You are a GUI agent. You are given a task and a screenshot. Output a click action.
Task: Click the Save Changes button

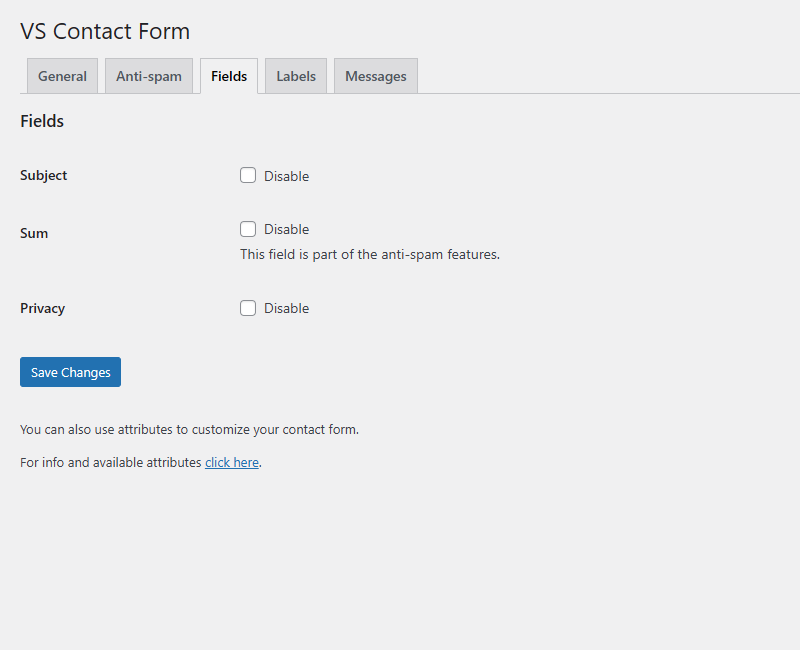coord(70,371)
